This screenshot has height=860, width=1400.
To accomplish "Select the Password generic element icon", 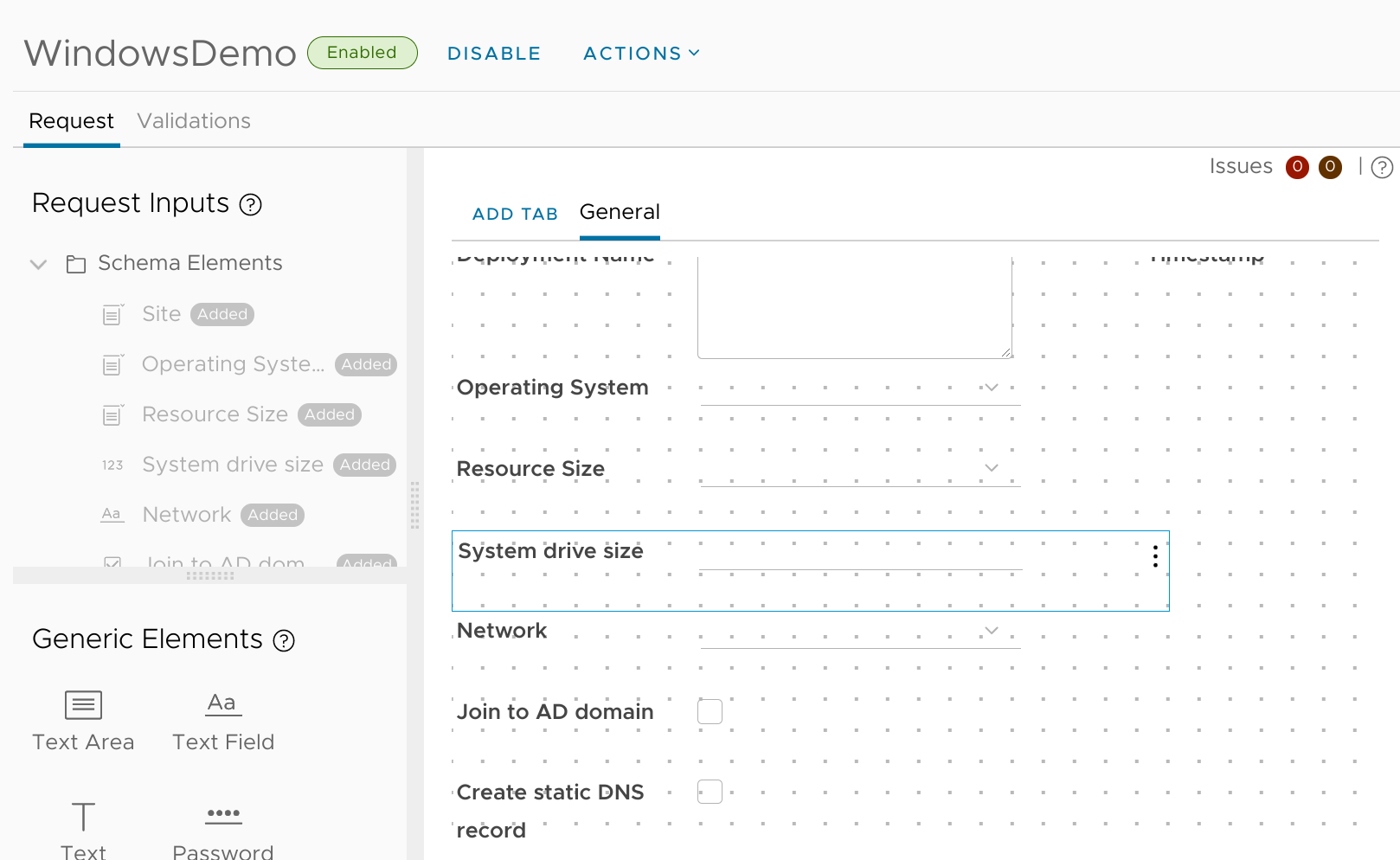I will [223, 814].
